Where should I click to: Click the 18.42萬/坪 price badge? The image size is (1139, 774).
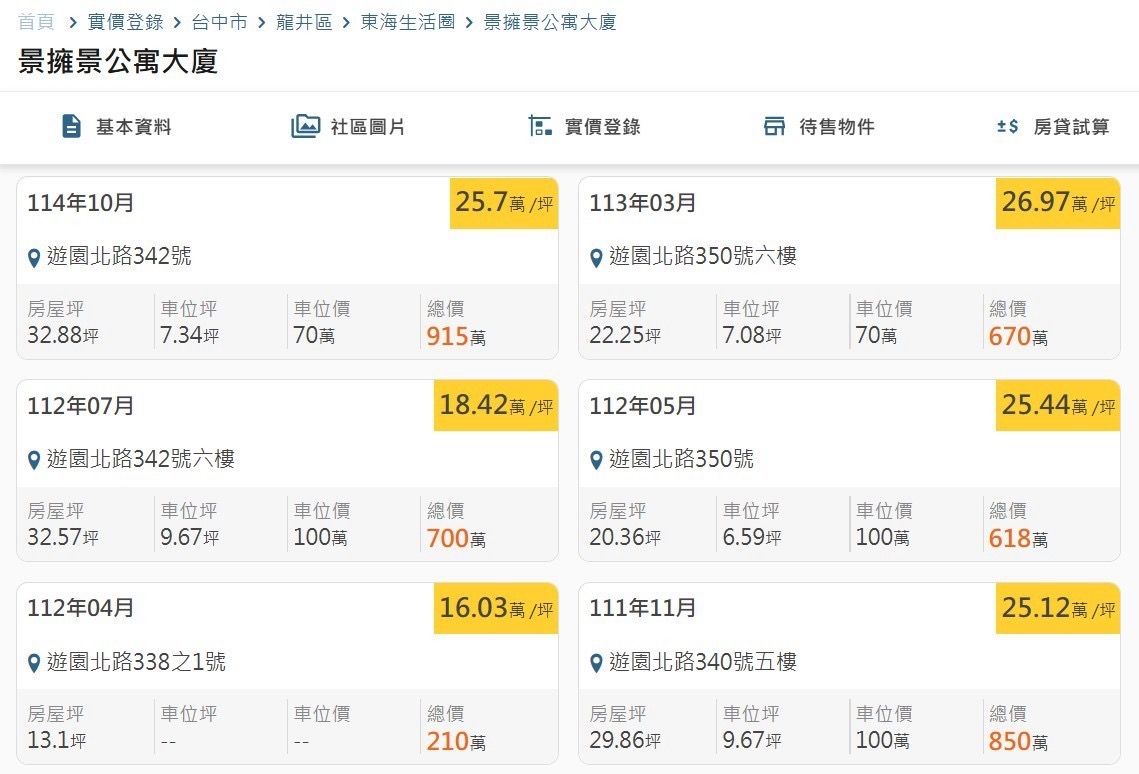pos(495,406)
